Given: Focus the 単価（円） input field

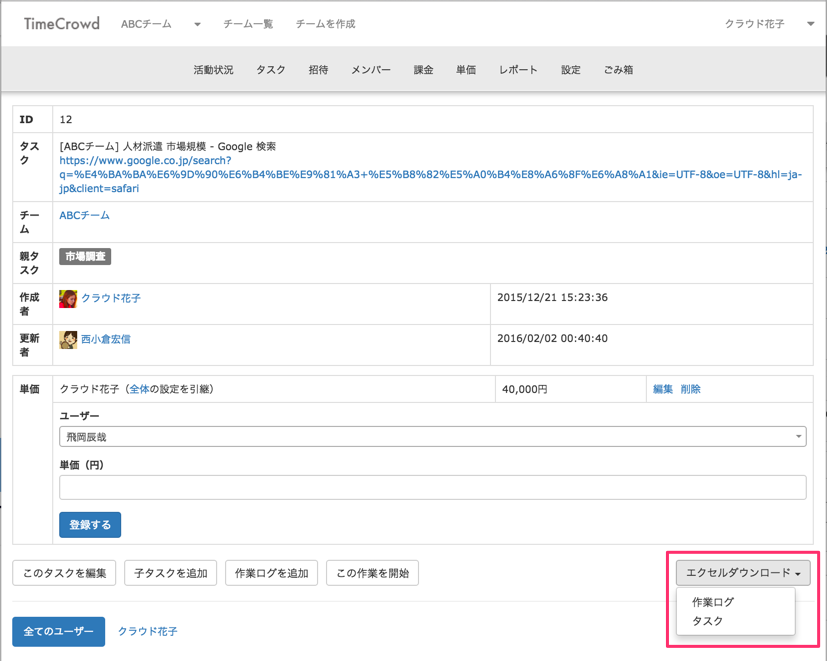Looking at the screenshot, I should (432, 487).
